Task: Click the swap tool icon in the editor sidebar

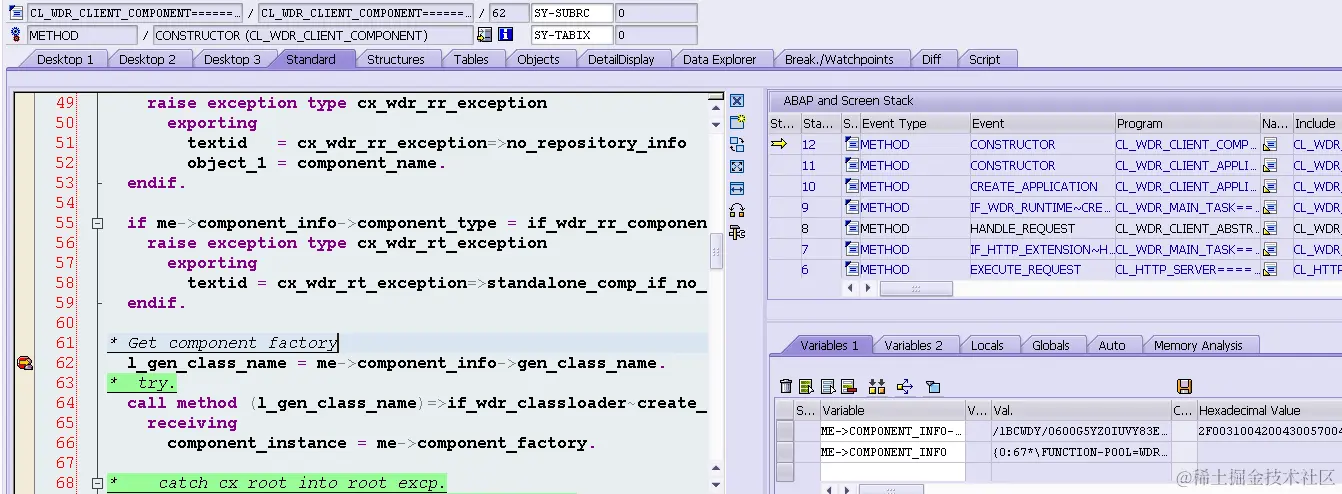Action: point(737,144)
